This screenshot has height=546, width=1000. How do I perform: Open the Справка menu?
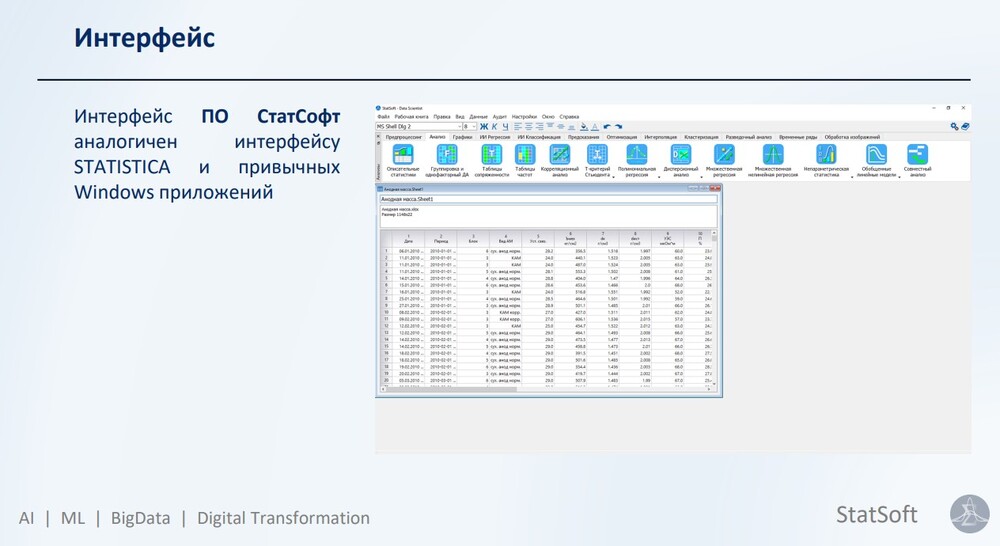tap(570, 117)
